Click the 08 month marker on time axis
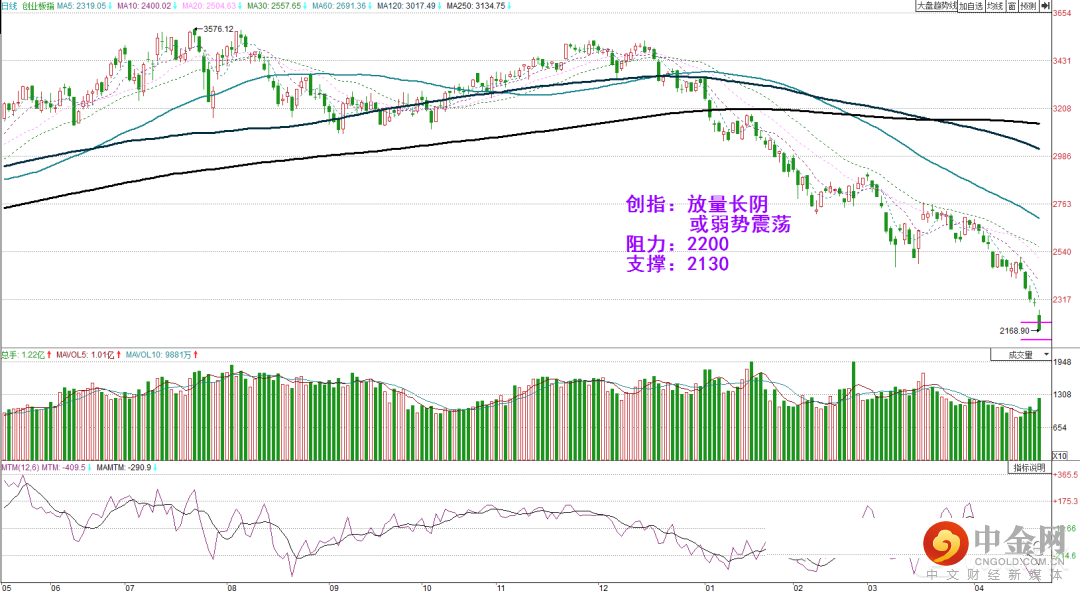Viewport: 1080px width, 593px height. [232, 588]
